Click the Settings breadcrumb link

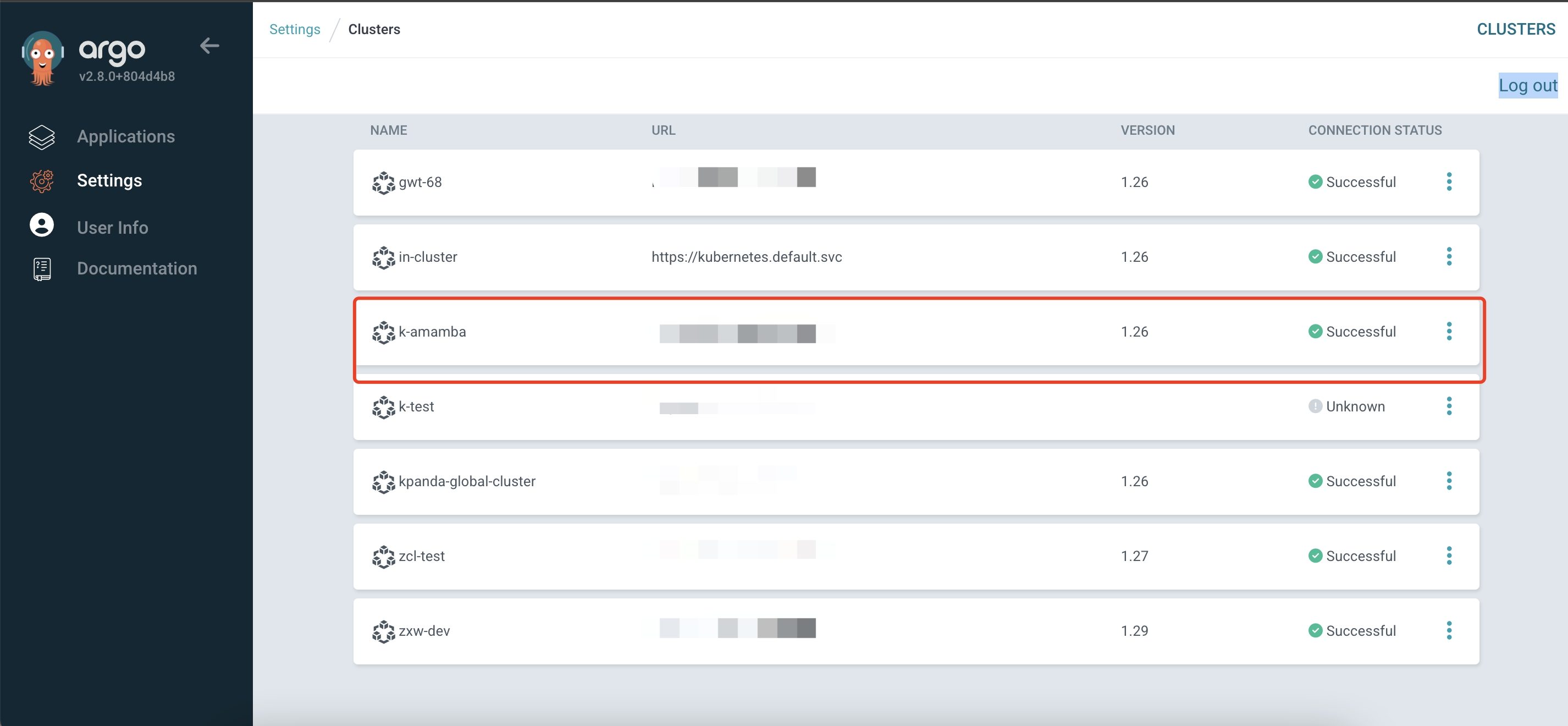click(295, 29)
